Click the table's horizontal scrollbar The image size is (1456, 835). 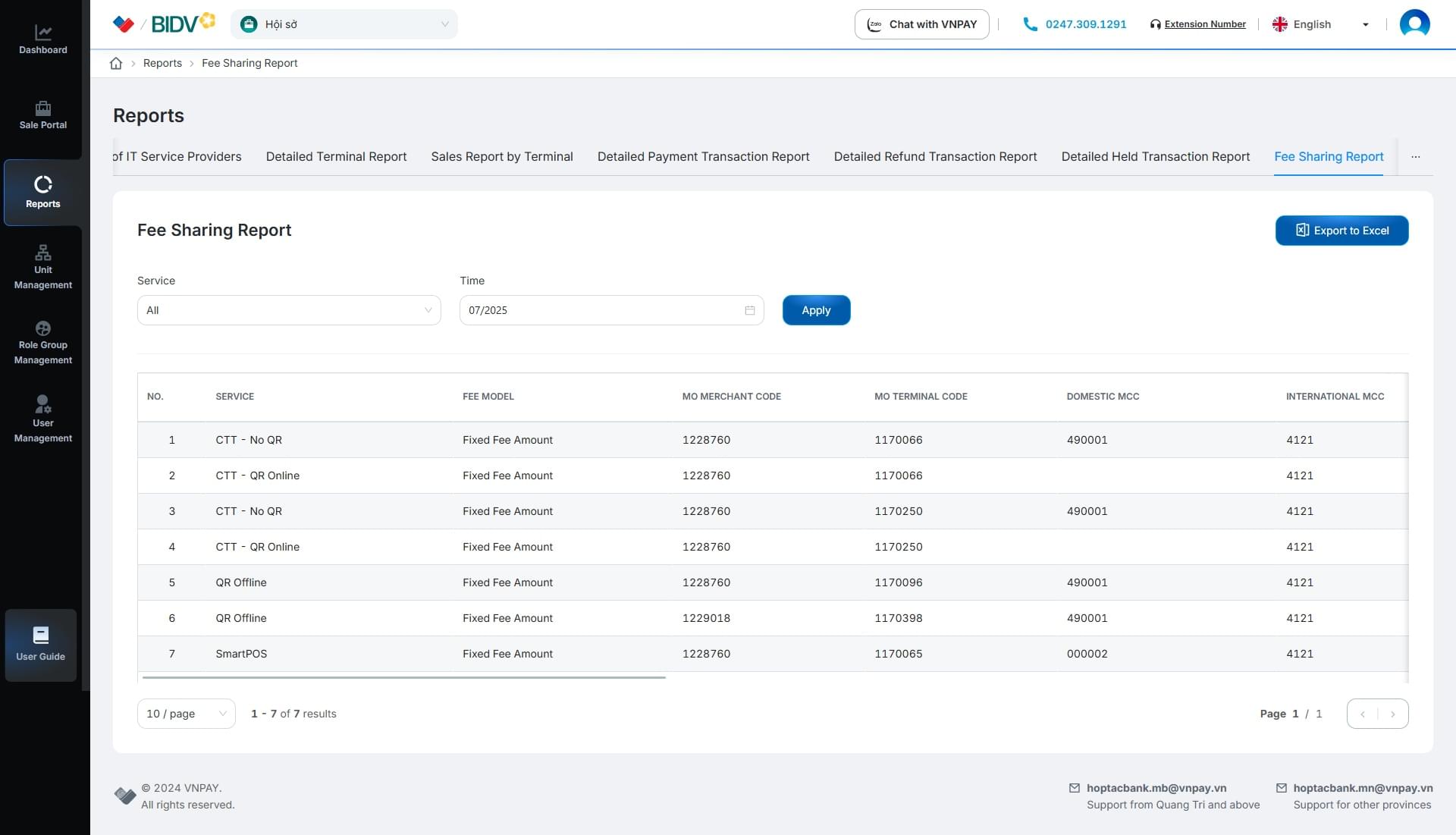click(403, 677)
